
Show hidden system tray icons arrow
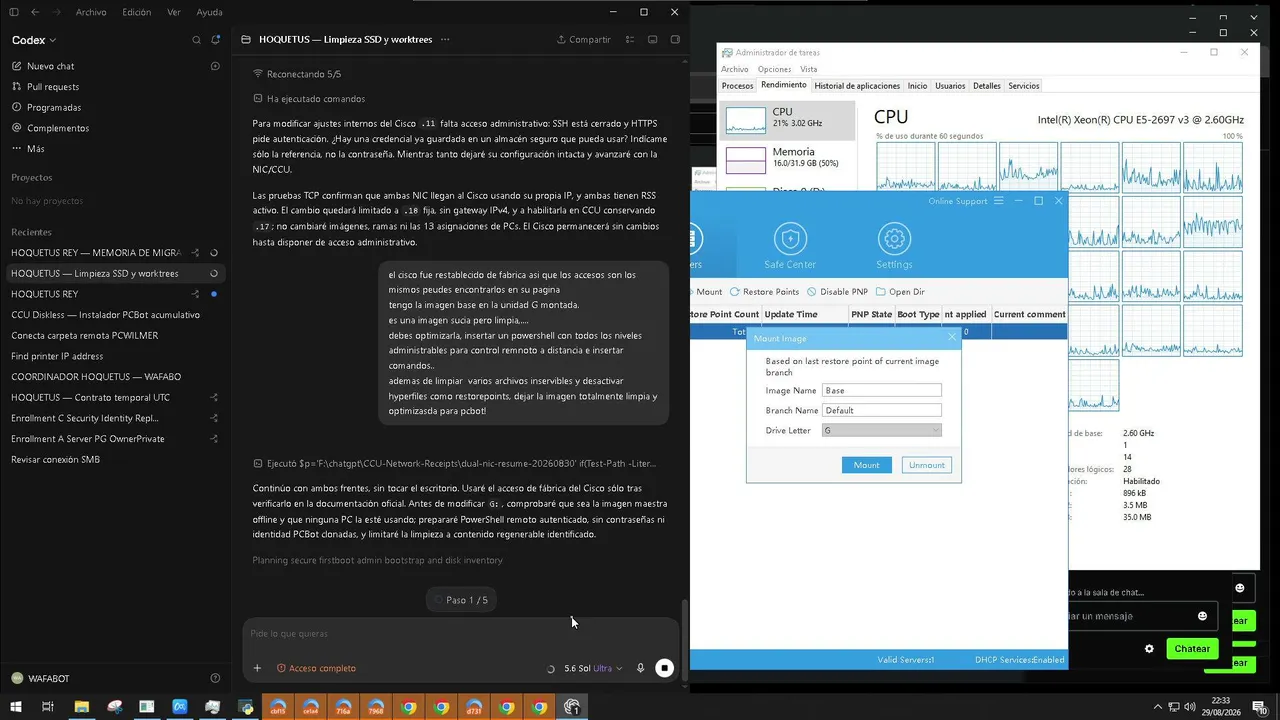[x=1158, y=707]
